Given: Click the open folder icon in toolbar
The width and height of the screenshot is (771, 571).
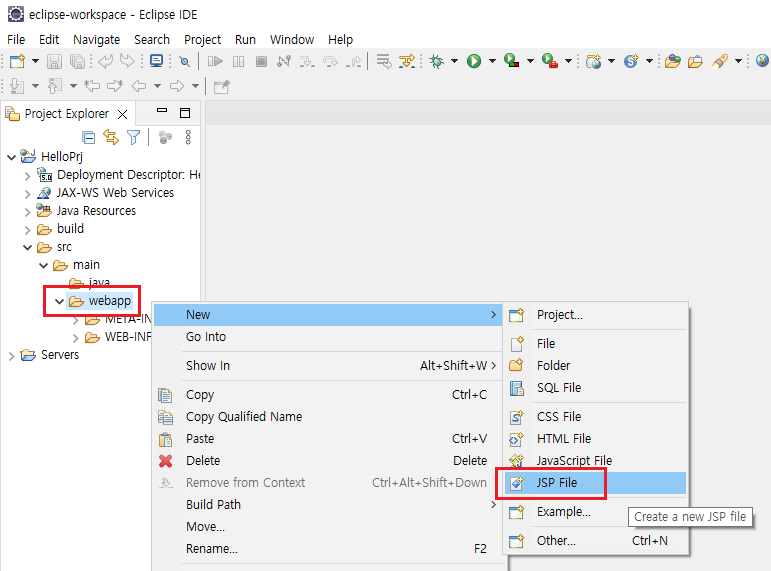Looking at the screenshot, I should tap(695, 61).
